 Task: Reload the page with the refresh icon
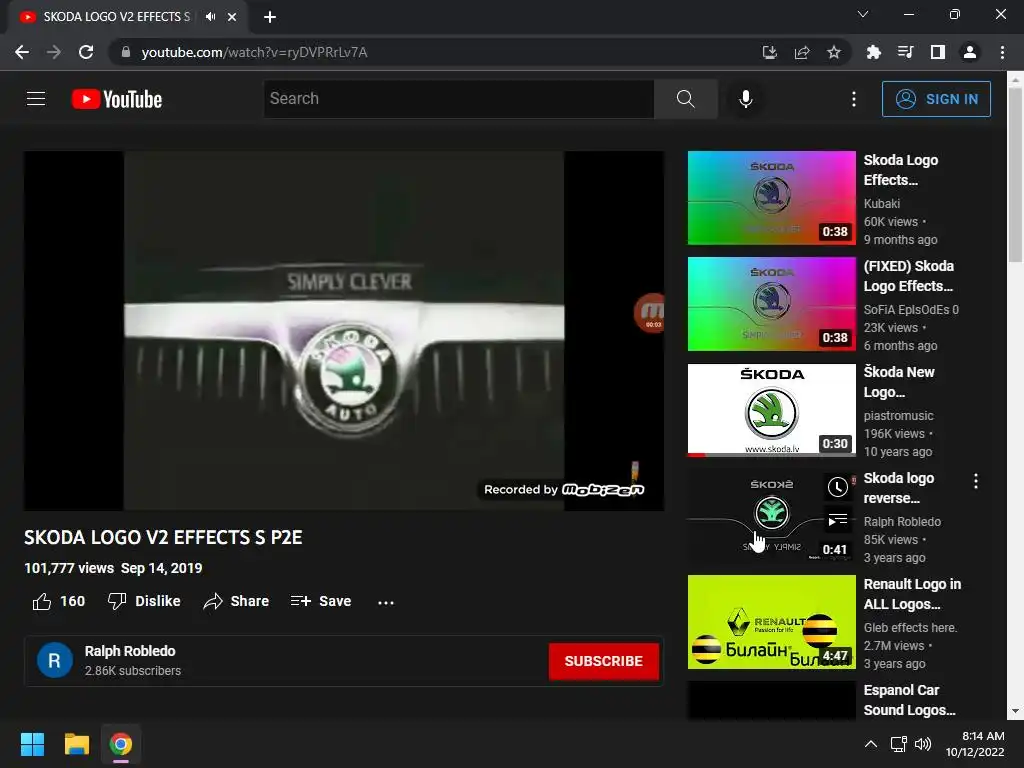click(86, 52)
